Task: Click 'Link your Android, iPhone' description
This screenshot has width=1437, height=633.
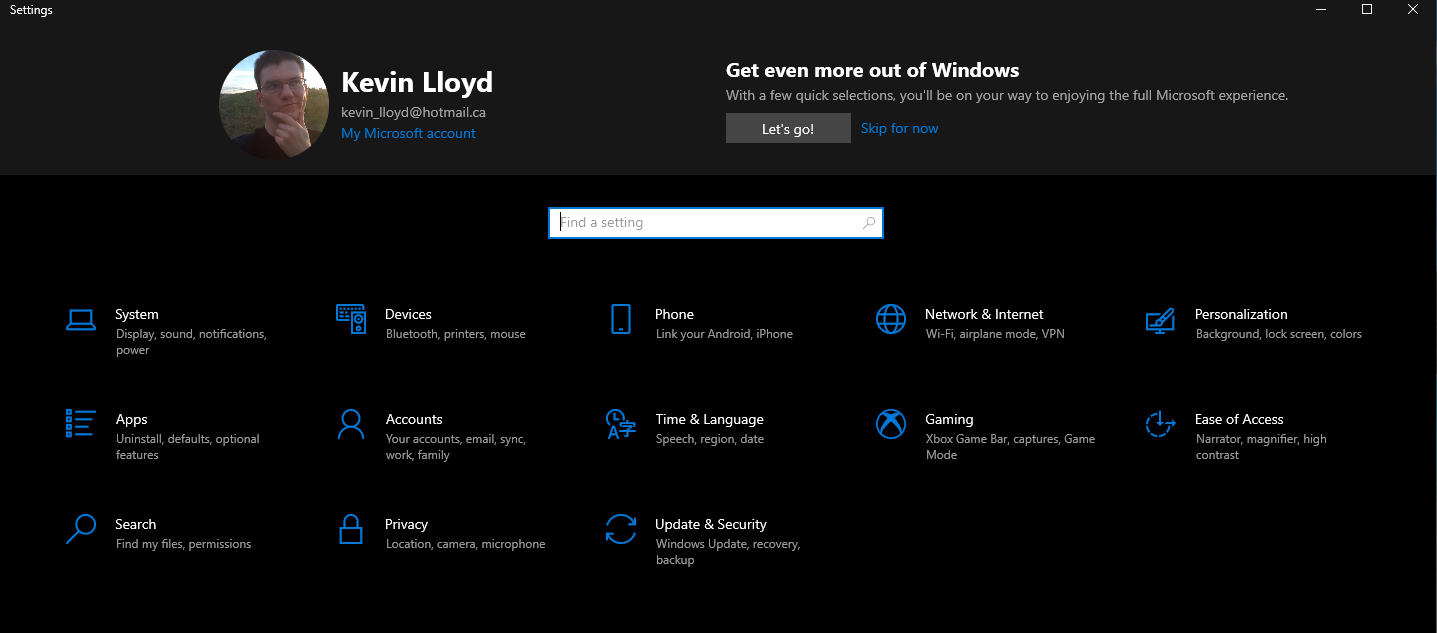Action: 724,334
